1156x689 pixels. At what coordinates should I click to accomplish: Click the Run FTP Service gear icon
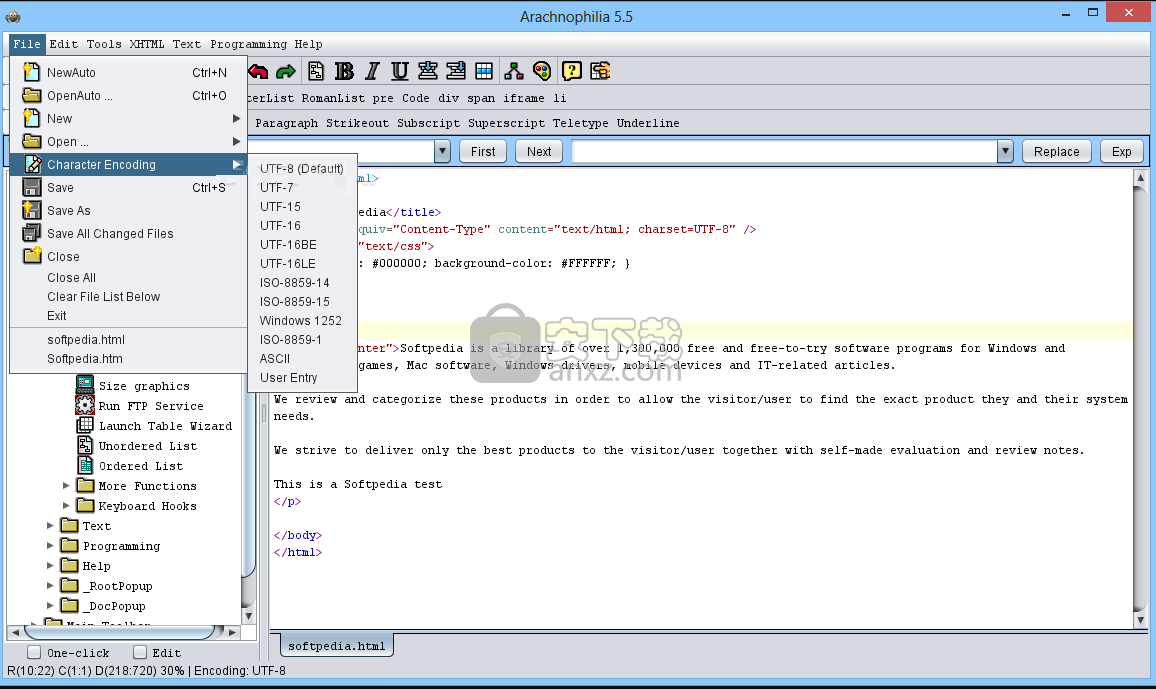point(85,405)
